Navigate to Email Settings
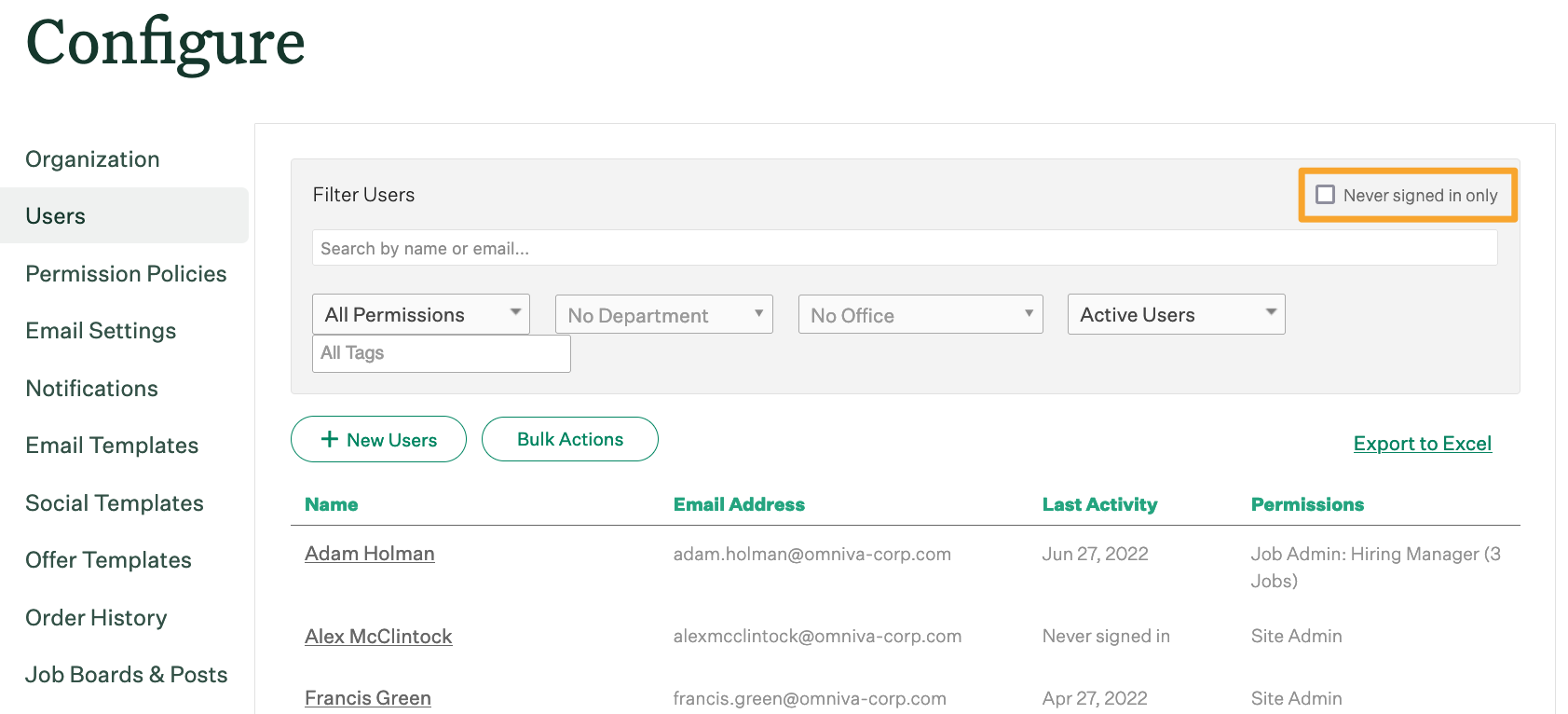1568x714 pixels. 101,331
